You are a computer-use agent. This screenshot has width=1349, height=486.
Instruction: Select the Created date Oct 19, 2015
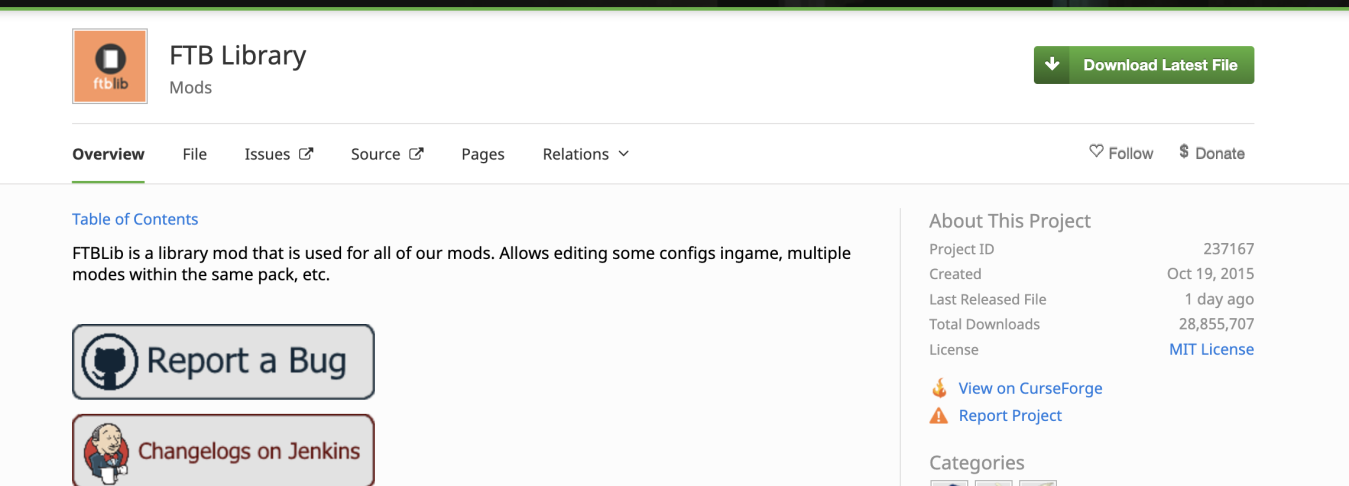1210,274
